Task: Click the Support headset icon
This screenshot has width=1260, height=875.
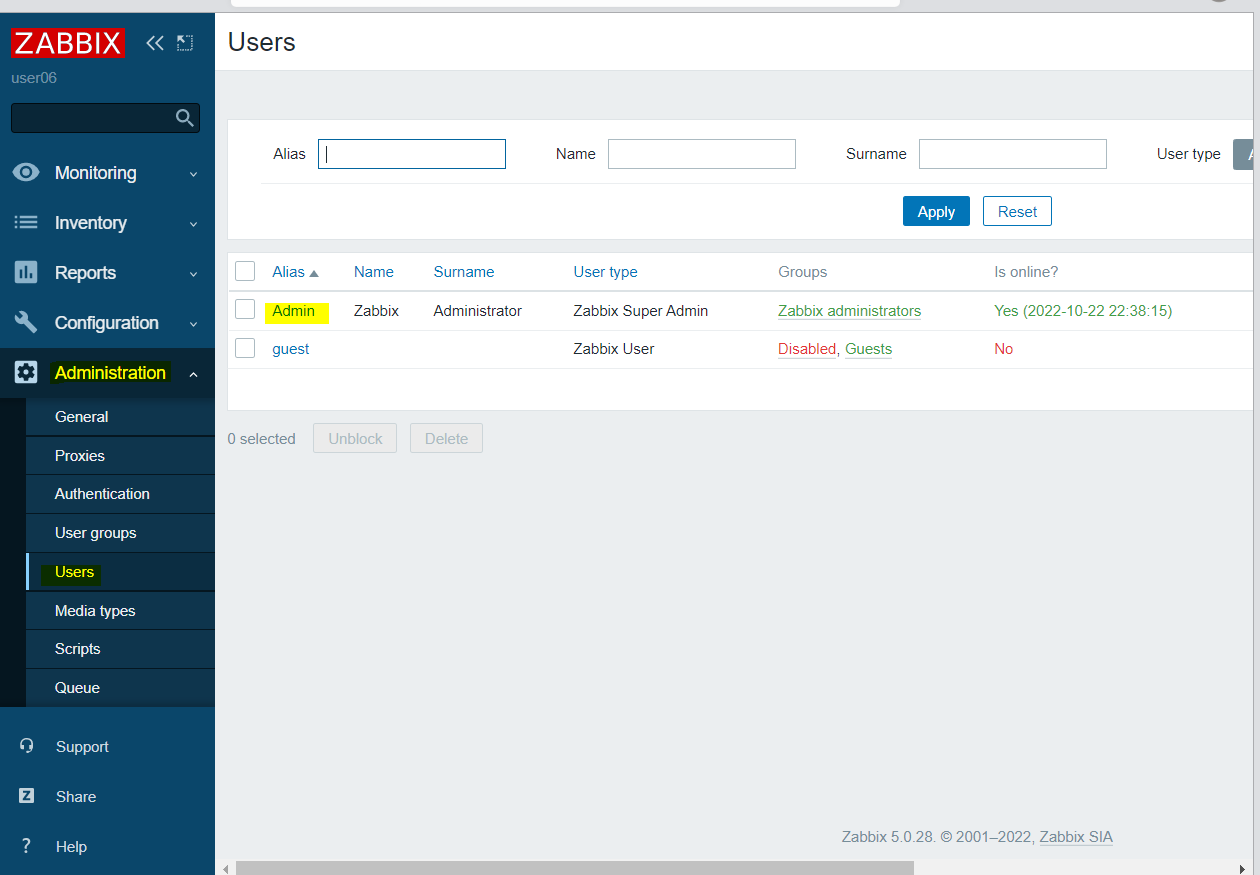Action: point(27,746)
